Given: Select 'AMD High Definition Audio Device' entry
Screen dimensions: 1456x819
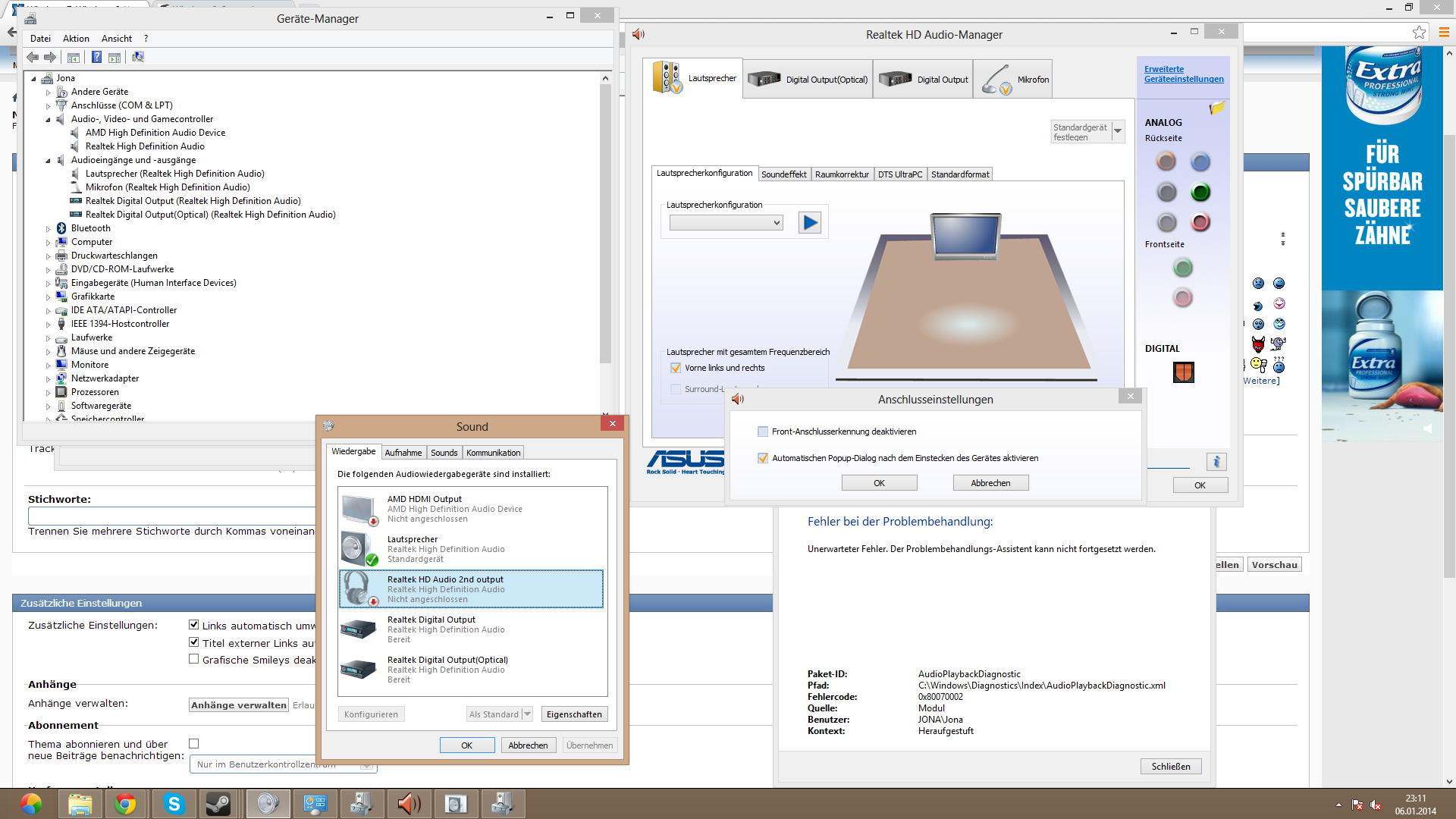Looking at the screenshot, I should [x=155, y=133].
